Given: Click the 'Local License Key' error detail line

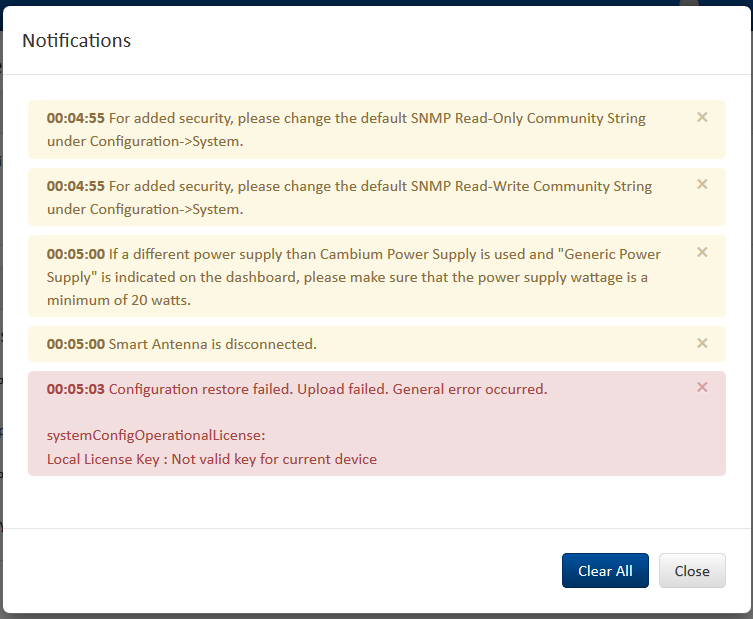Looking at the screenshot, I should tap(212, 459).
